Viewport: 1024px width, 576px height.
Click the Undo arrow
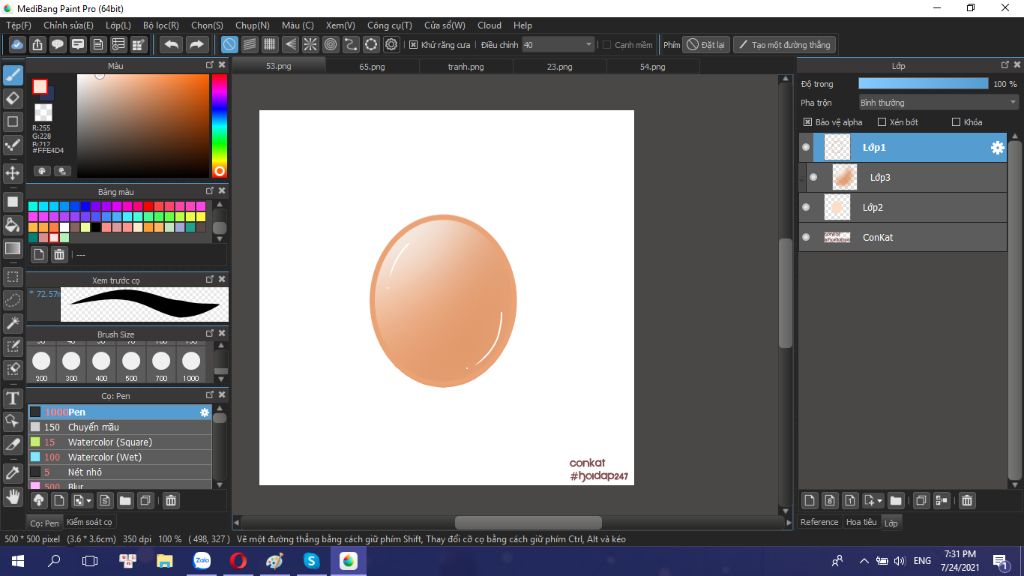(171, 44)
